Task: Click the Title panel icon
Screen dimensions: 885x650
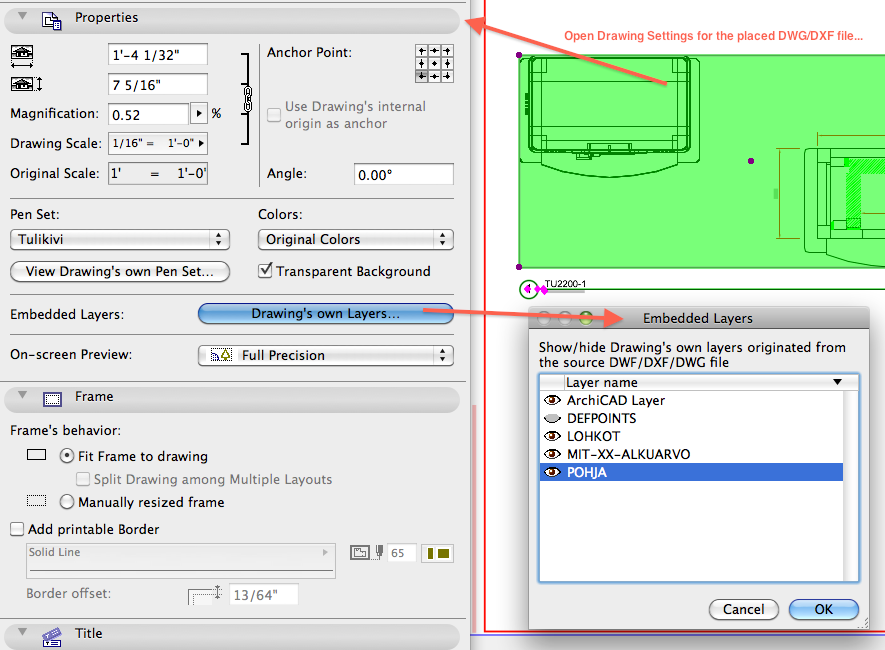Action: (50, 634)
